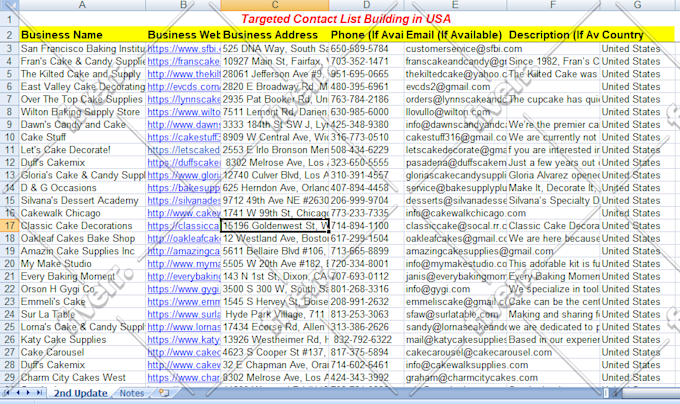Click the 'Targeted Contact List Building in USA' title
The width and height of the screenshot is (680, 404).
[x=346, y=19]
